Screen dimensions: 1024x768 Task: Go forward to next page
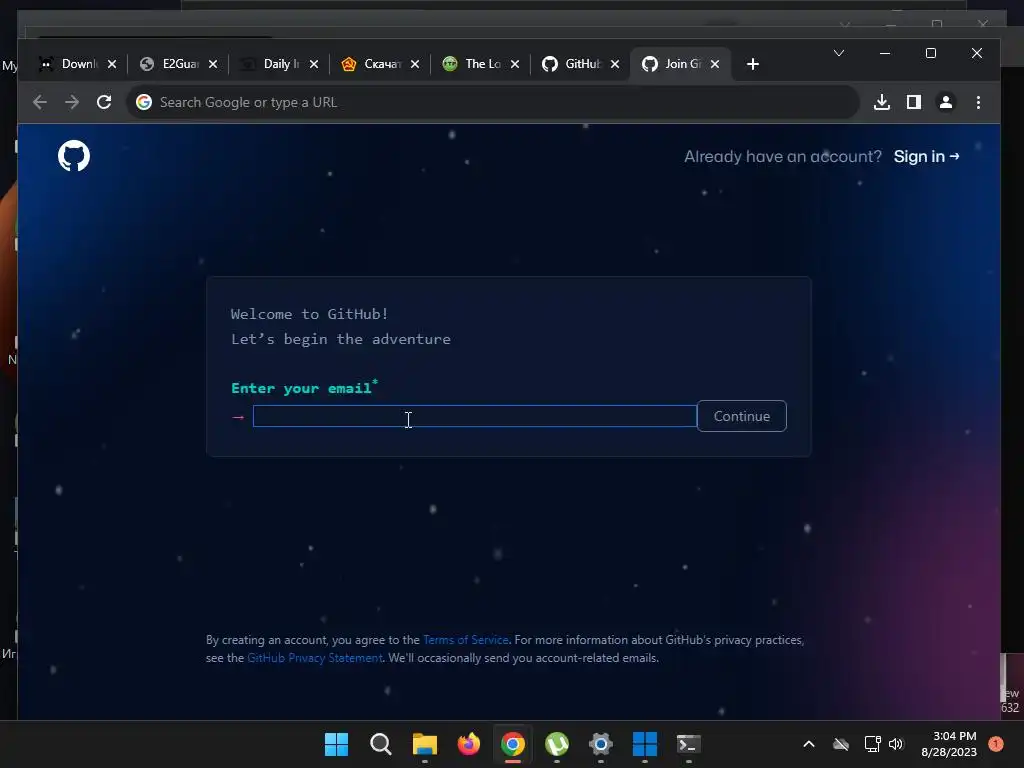pos(72,103)
